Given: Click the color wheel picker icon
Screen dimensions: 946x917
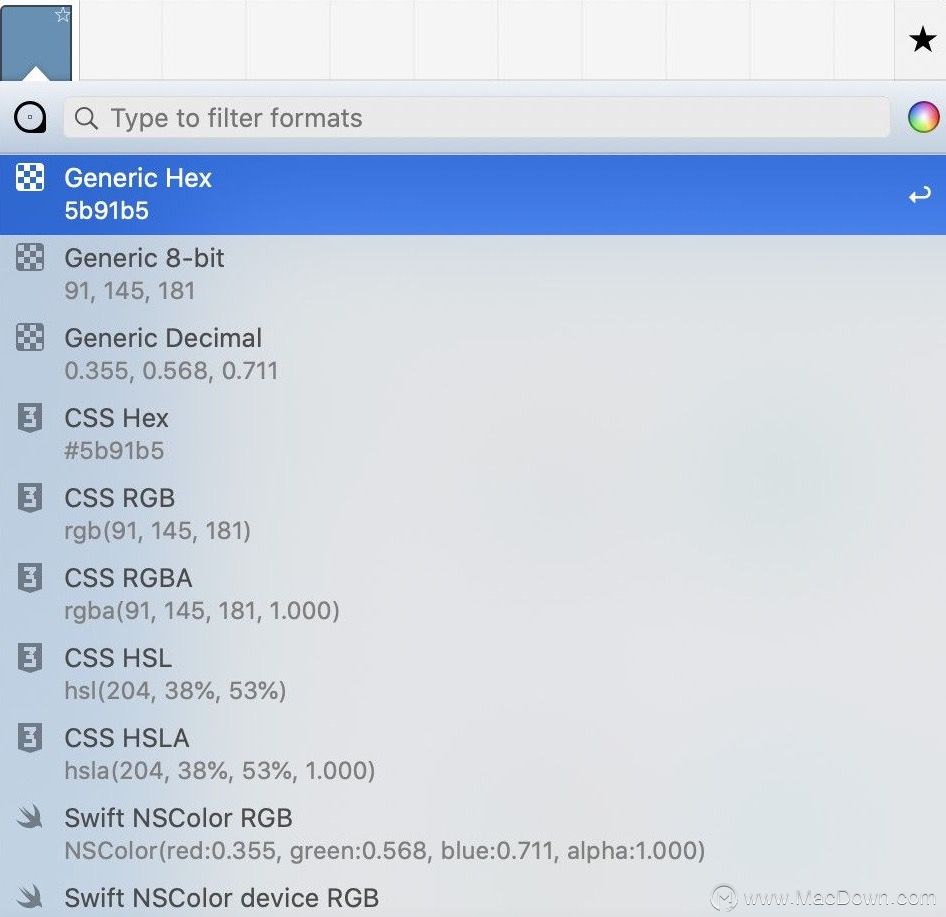Looking at the screenshot, I should 923,117.
